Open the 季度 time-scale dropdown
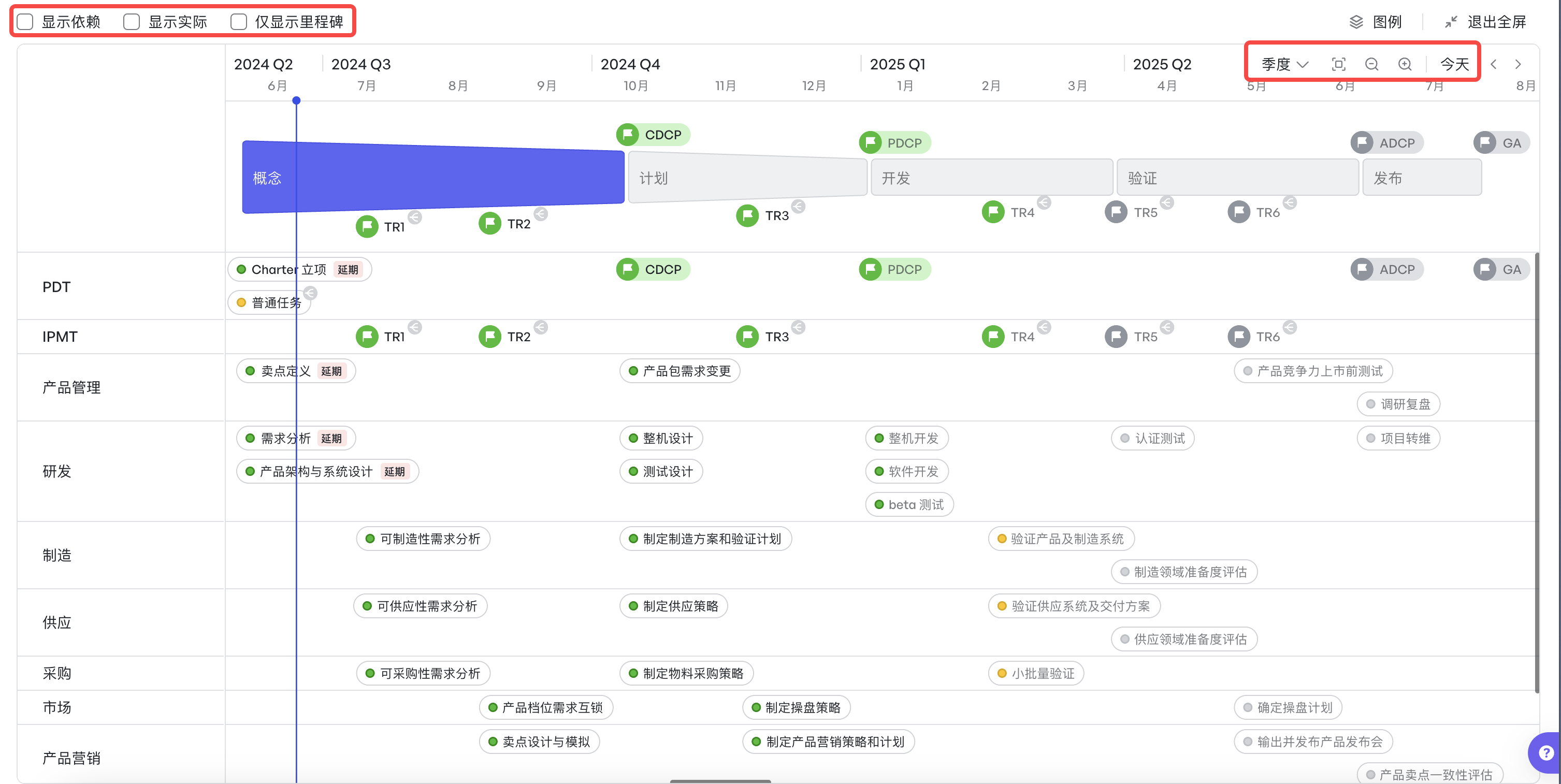Screen dimensions: 1561x784 pyautogui.click(x=1284, y=64)
